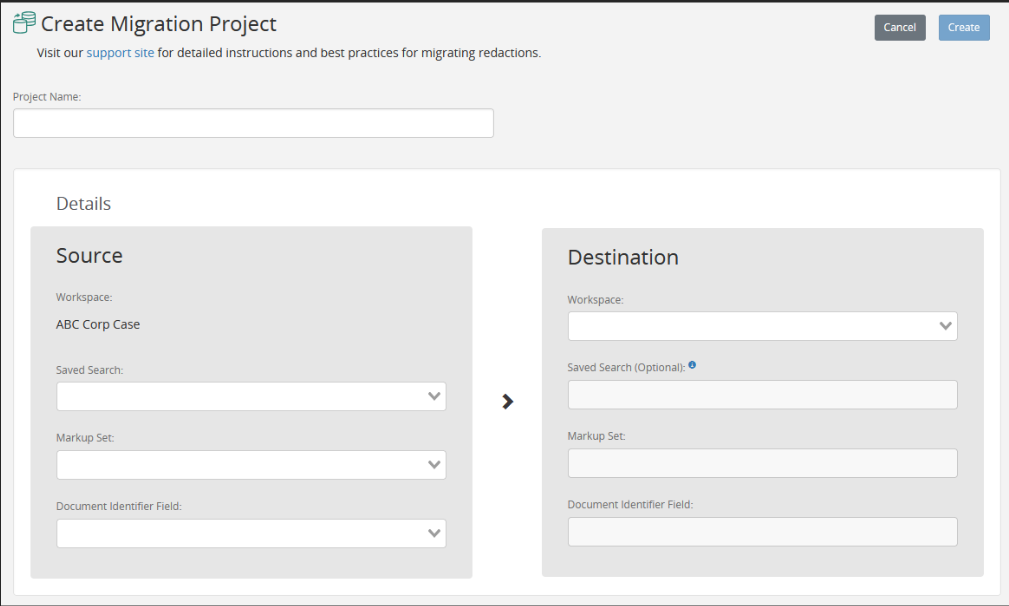The height and width of the screenshot is (606, 1009).
Task: Cancel the migration project creation
Action: (898, 27)
